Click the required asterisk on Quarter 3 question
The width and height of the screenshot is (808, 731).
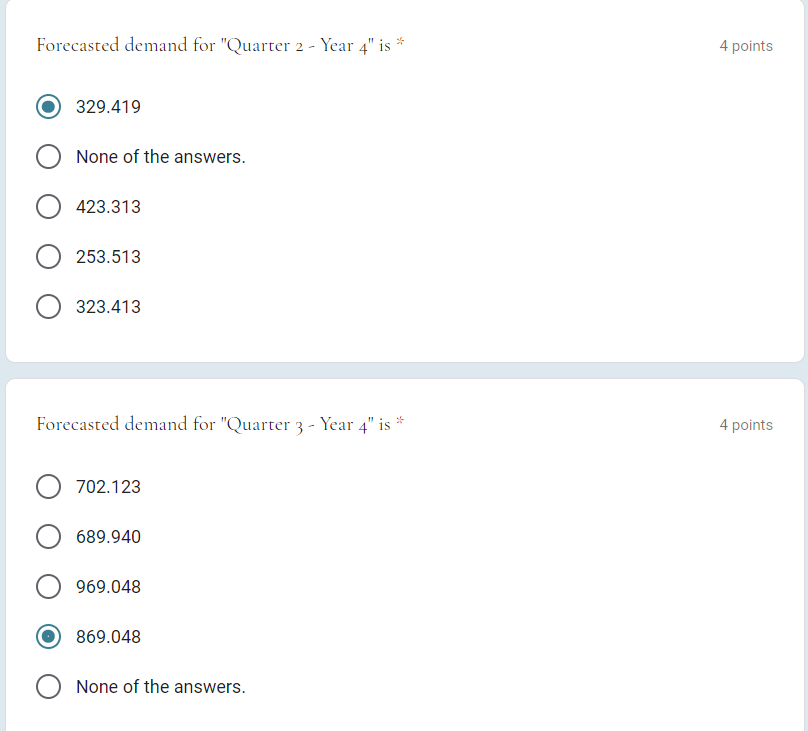(400, 420)
